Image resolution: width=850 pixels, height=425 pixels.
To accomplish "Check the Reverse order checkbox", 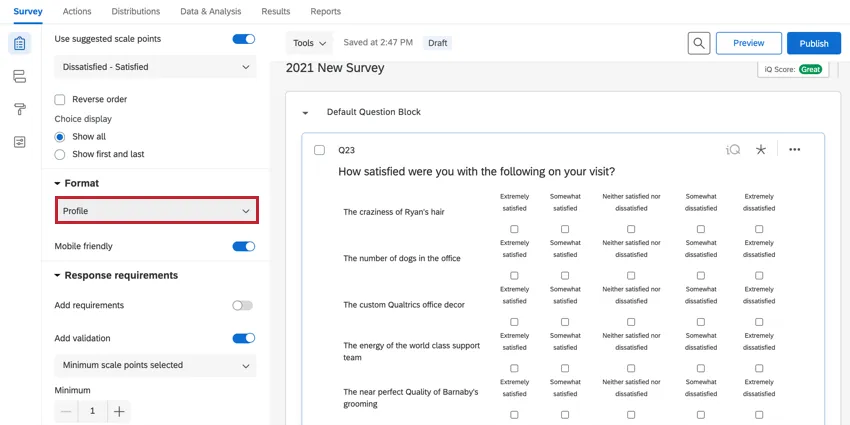I will (60, 99).
